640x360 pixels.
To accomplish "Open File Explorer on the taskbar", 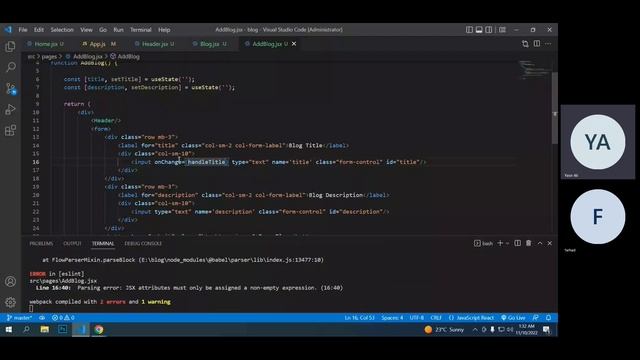I will (44, 329).
